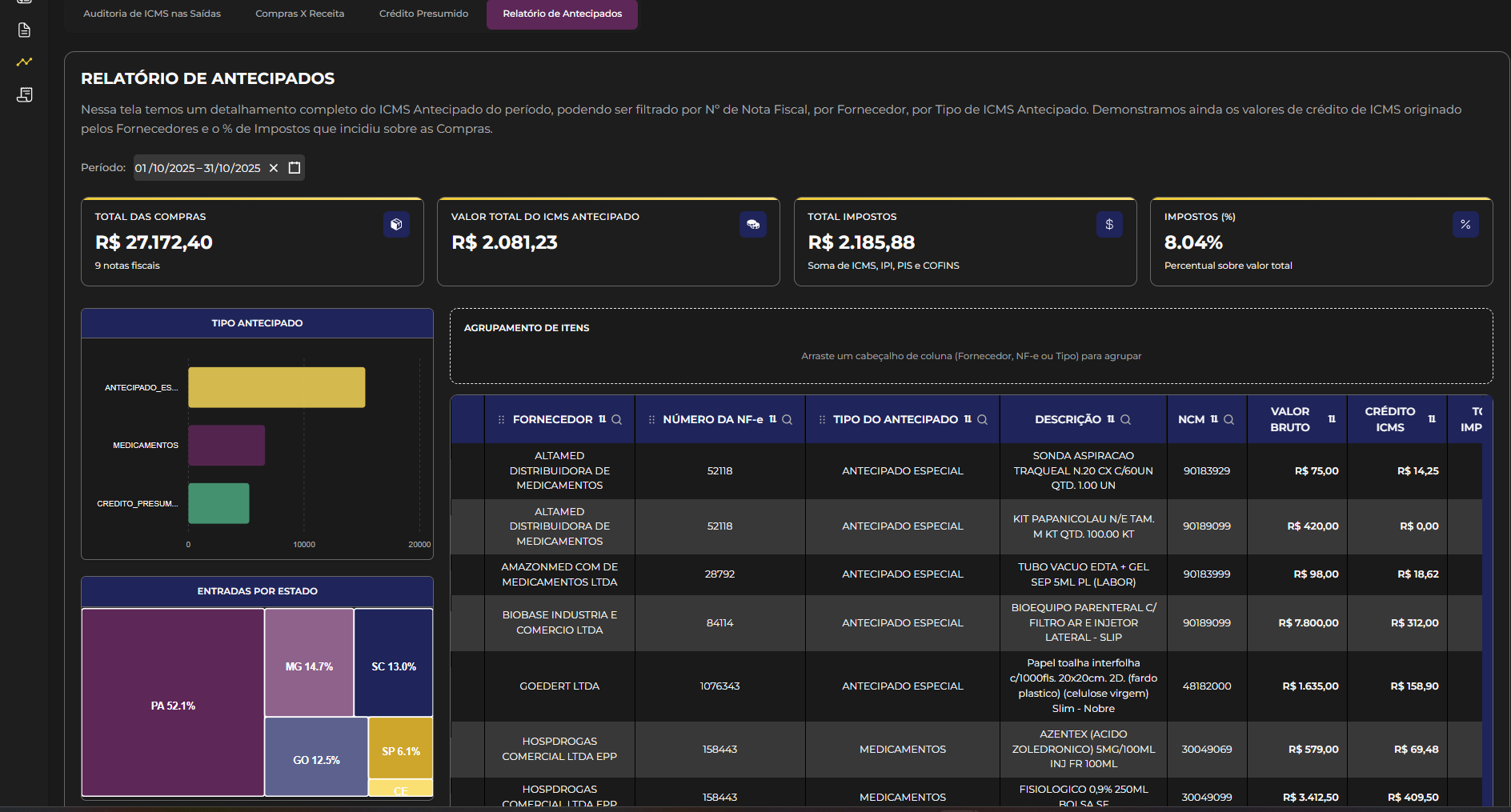This screenshot has height=812, width=1511.
Task: Switch to Crédito Presumido tab
Action: [x=423, y=14]
